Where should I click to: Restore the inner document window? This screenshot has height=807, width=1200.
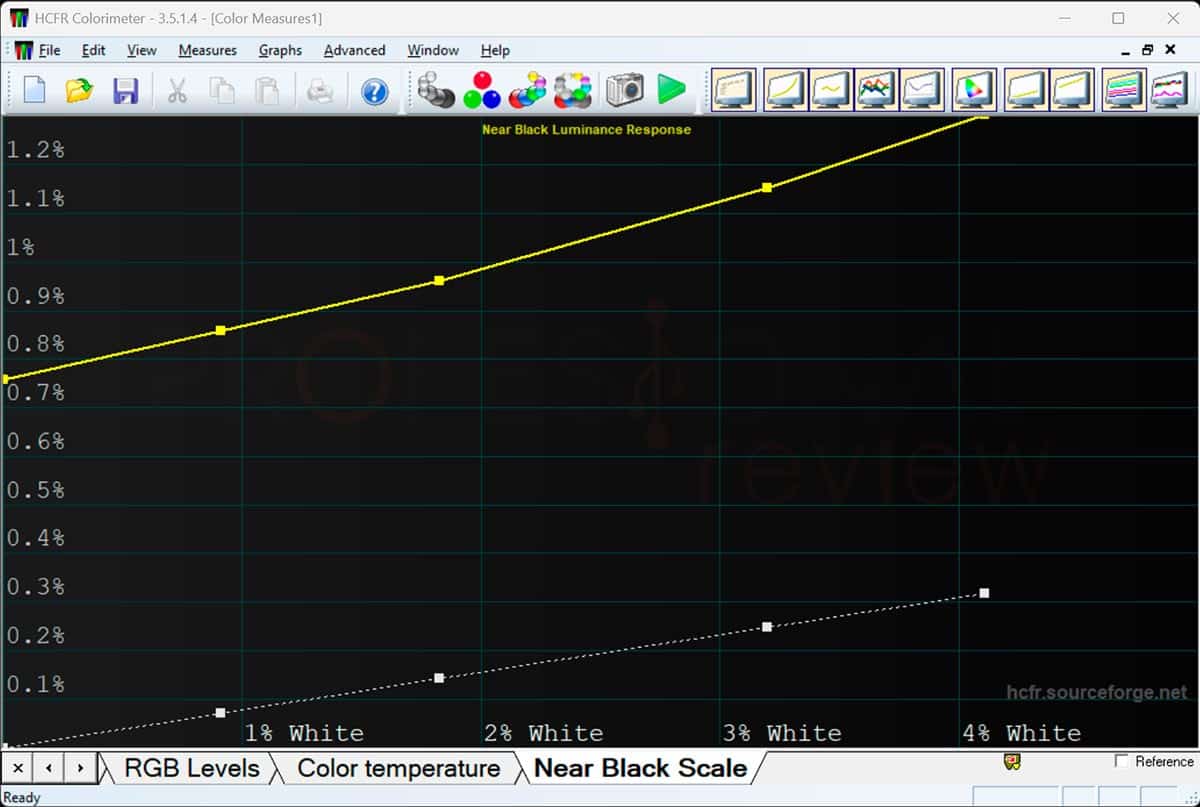click(x=1148, y=49)
